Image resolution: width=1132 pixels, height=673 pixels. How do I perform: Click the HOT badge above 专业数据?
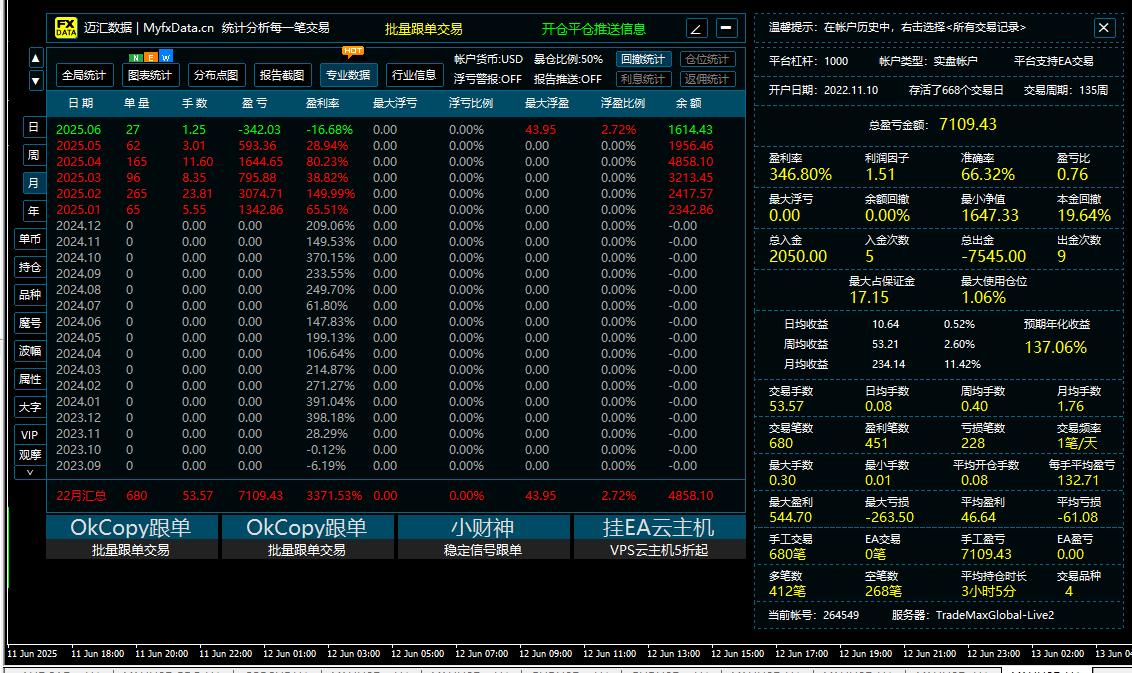click(x=353, y=51)
